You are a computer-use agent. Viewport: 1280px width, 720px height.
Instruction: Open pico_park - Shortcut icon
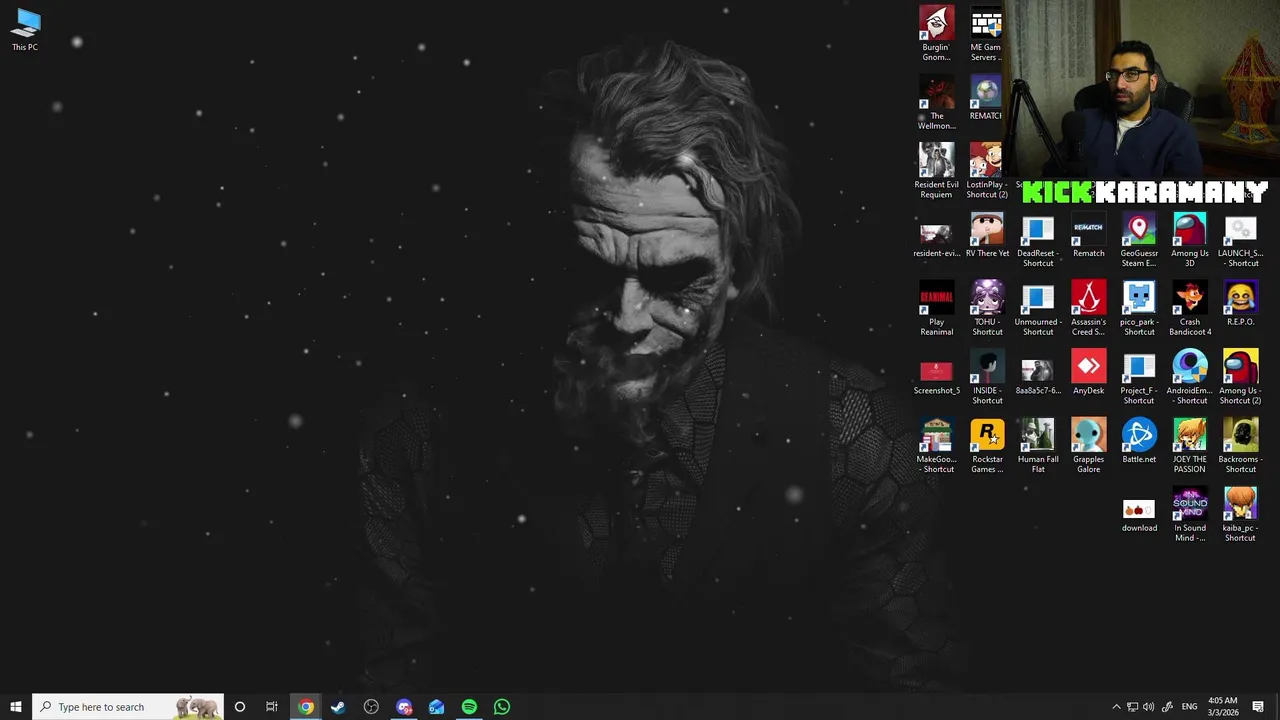click(x=1139, y=309)
